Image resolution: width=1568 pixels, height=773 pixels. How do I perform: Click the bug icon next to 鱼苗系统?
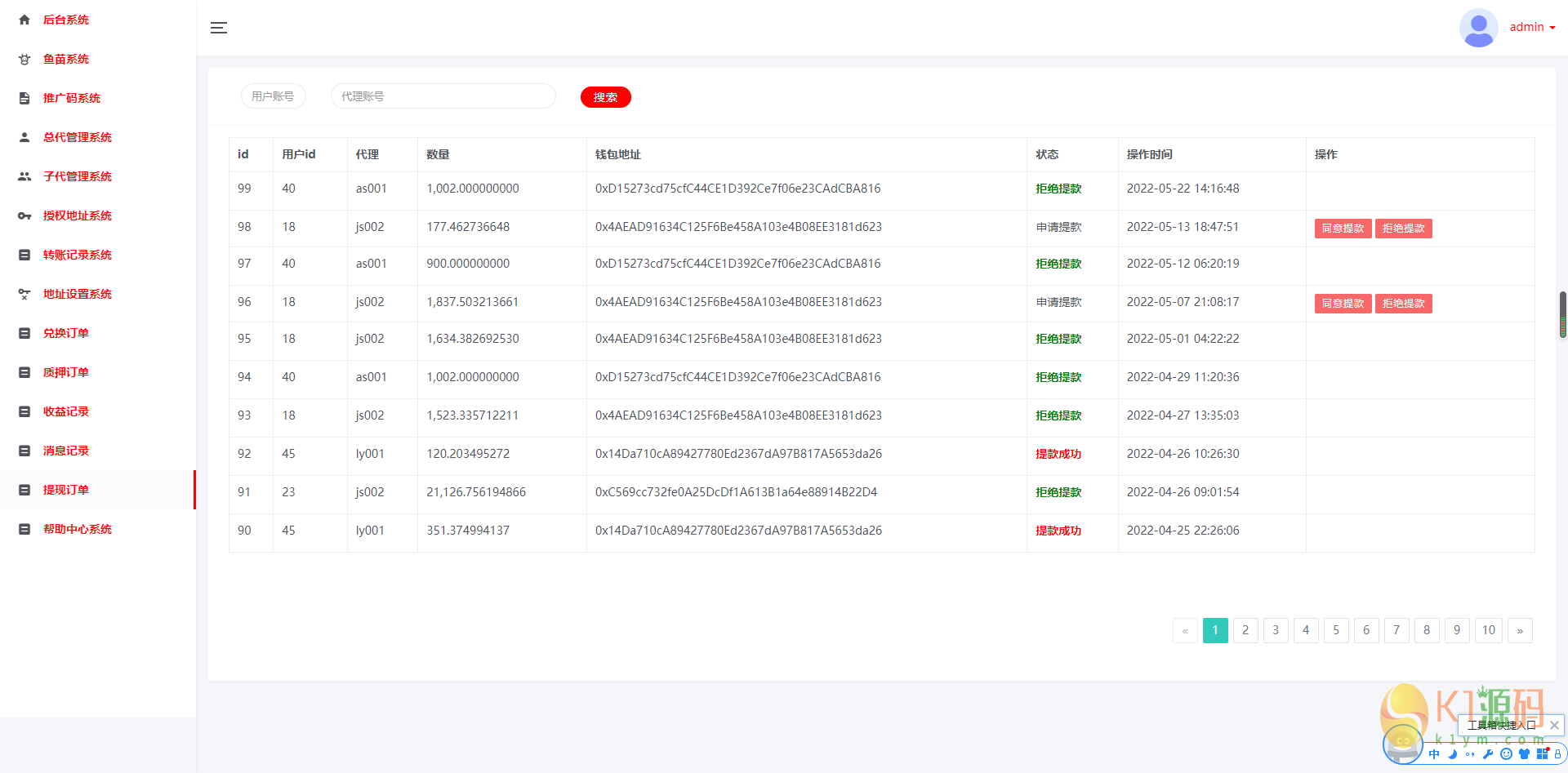(x=24, y=59)
